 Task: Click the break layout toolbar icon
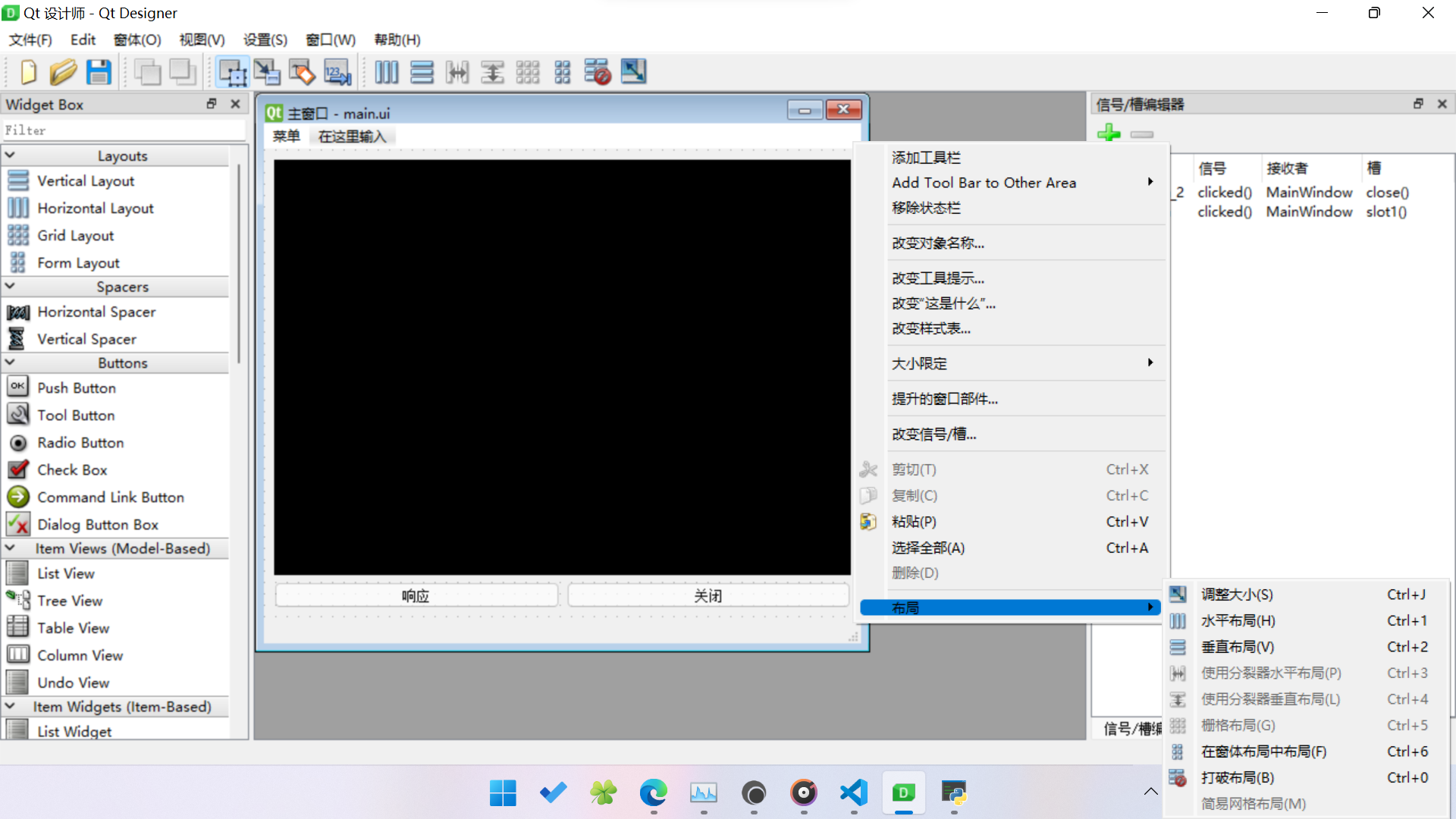[x=598, y=72]
